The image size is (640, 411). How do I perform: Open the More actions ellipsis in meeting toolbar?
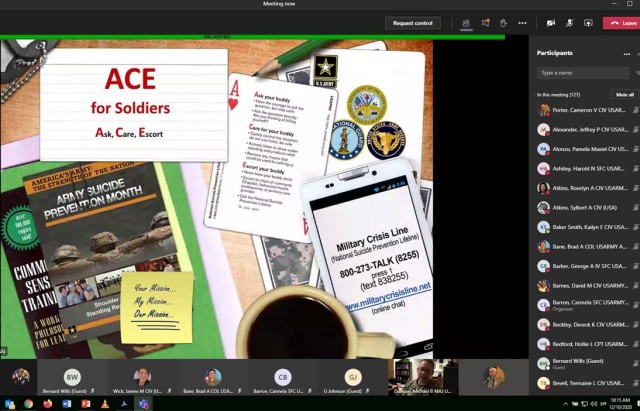(x=522, y=23)
